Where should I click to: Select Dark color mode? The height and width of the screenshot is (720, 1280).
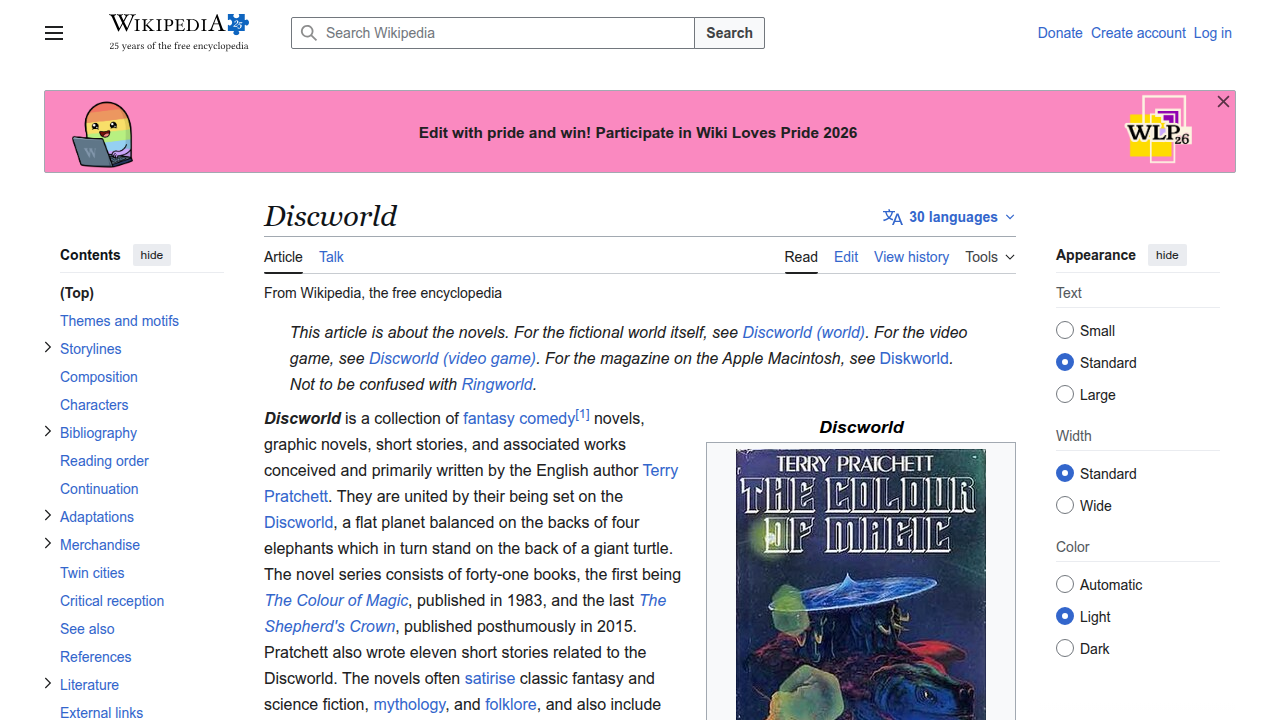[1065, 648]
